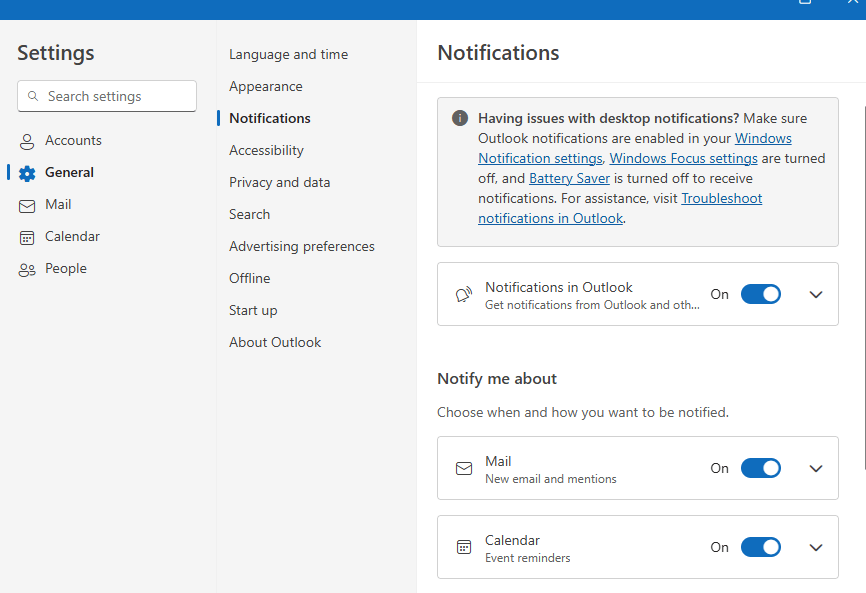
Task: Open the Offline settings page
Action: click(x=249, y=278)
